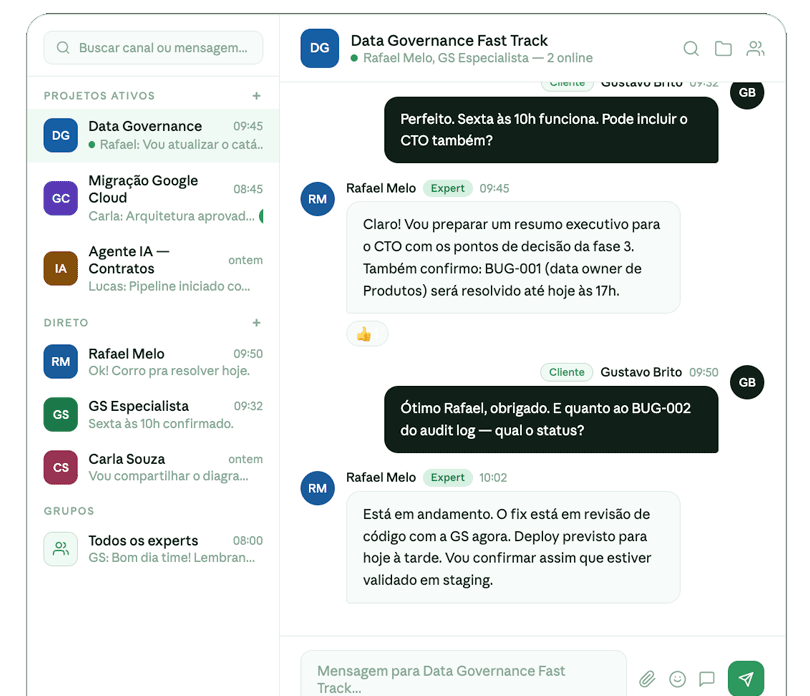The image size is (810, 696).
Task: Click the '2 online' member status line
Action: tap(472, 58)
